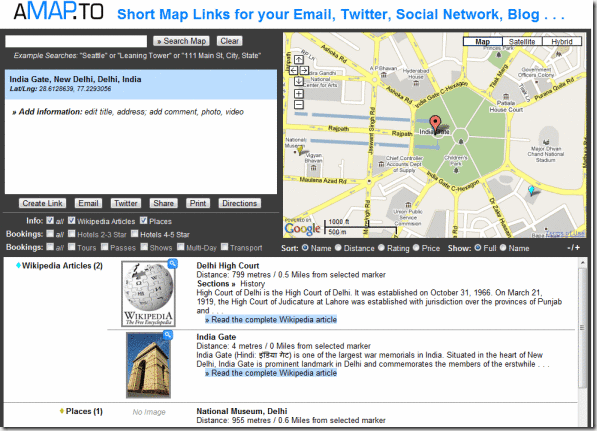Zoom out on the map with minus
This screenshot has width=597, height=431.
click(x=299, y=104)
